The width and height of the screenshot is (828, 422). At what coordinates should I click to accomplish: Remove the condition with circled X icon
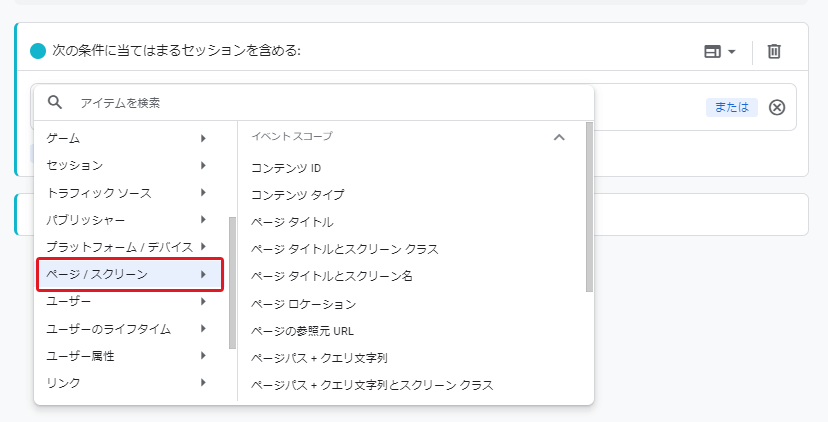777,107
